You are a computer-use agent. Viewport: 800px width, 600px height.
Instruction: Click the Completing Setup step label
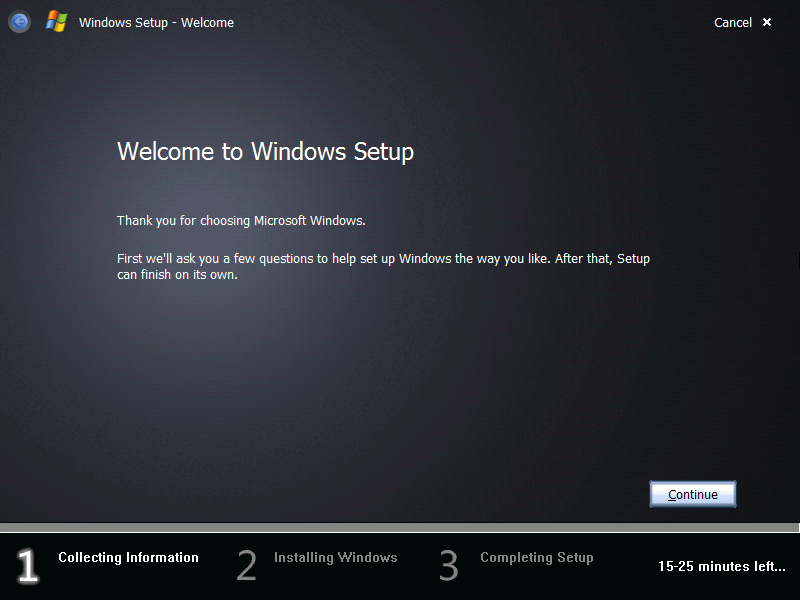click(537, 558)
